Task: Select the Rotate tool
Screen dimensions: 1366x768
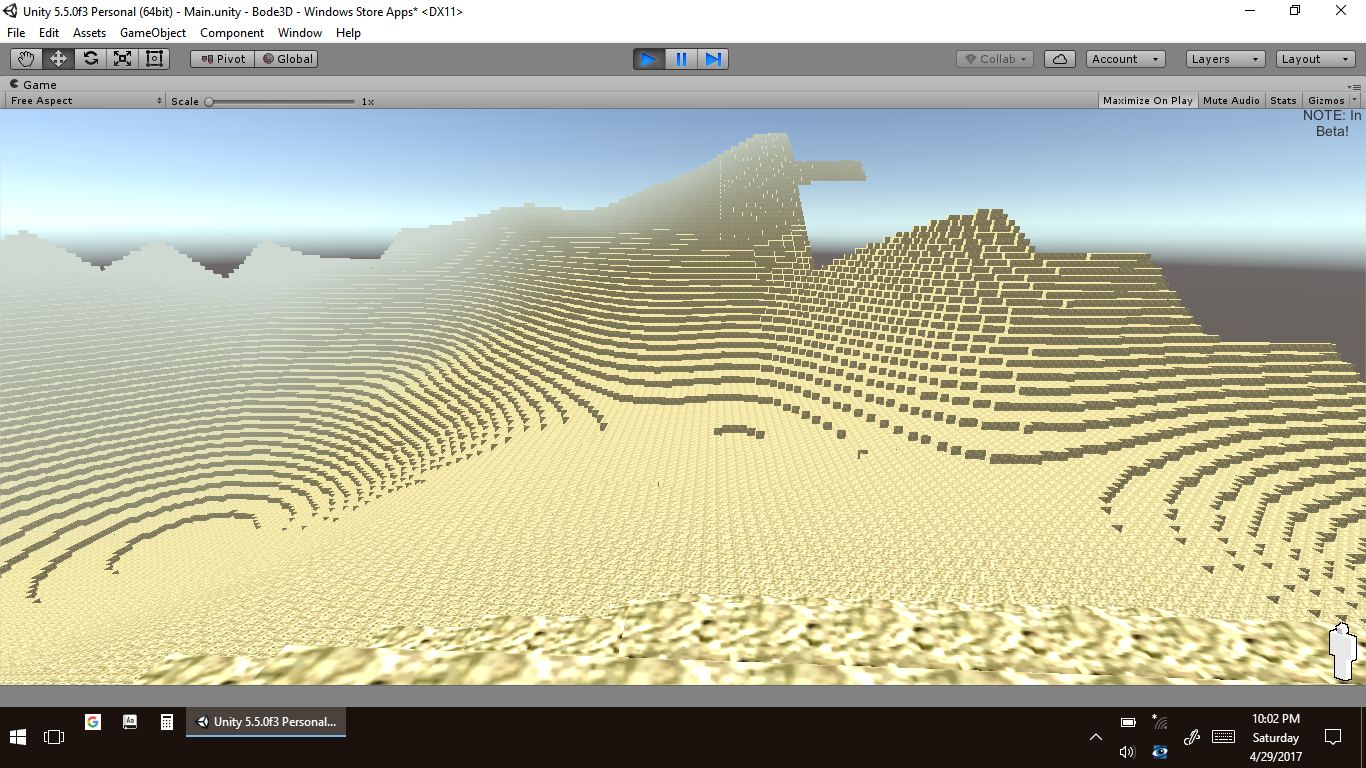Action: (90, 59)
